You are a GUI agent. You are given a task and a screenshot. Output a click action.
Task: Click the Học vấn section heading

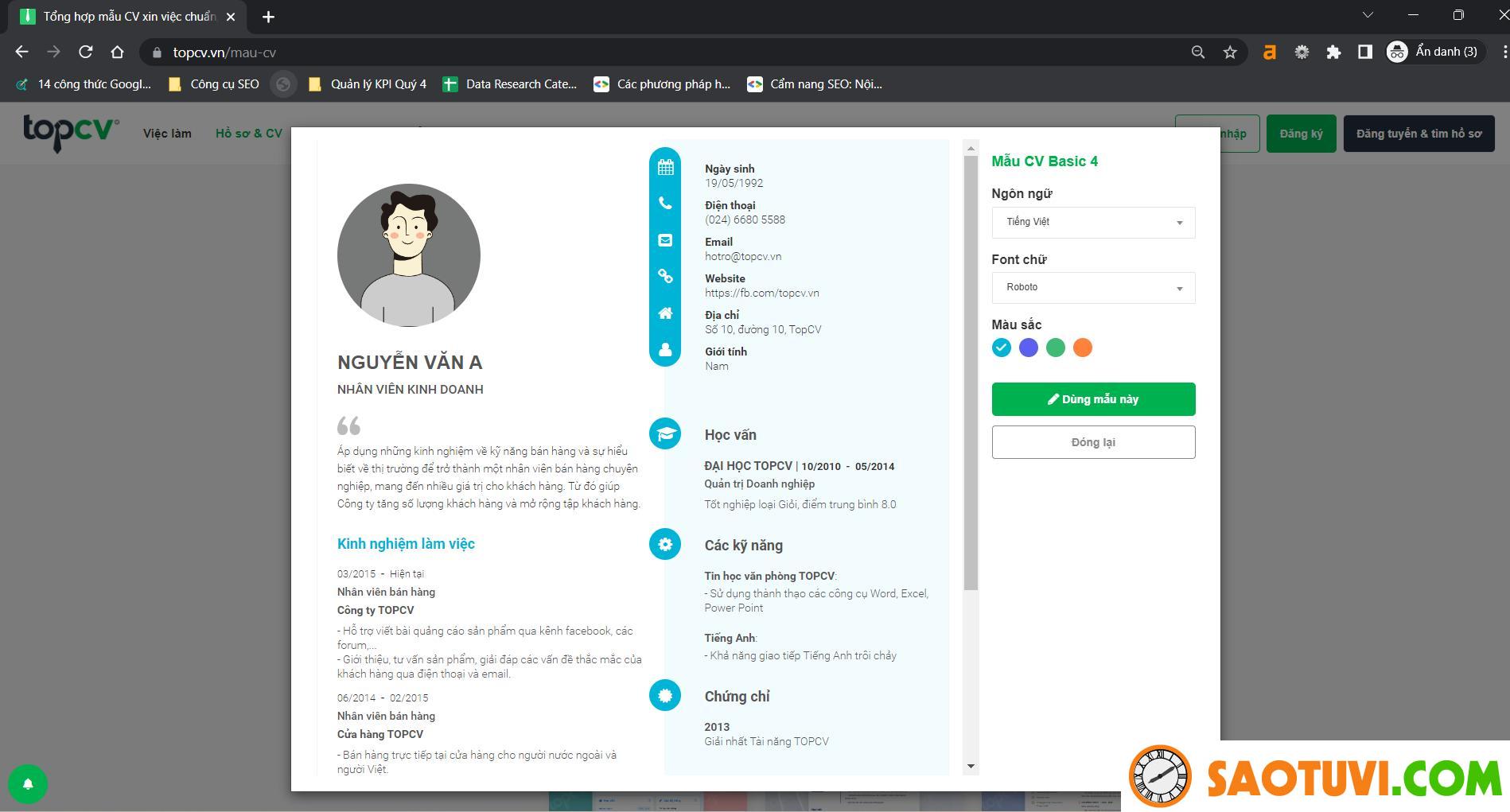click(x=730, y=435)
